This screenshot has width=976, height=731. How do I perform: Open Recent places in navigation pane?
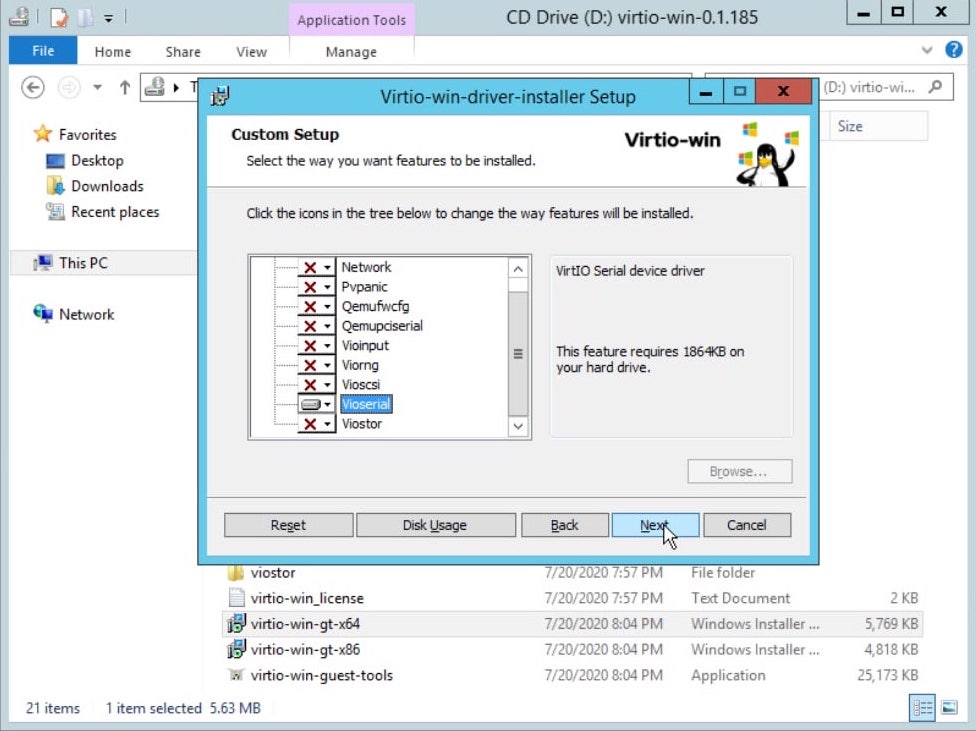(x=115, y=212)
